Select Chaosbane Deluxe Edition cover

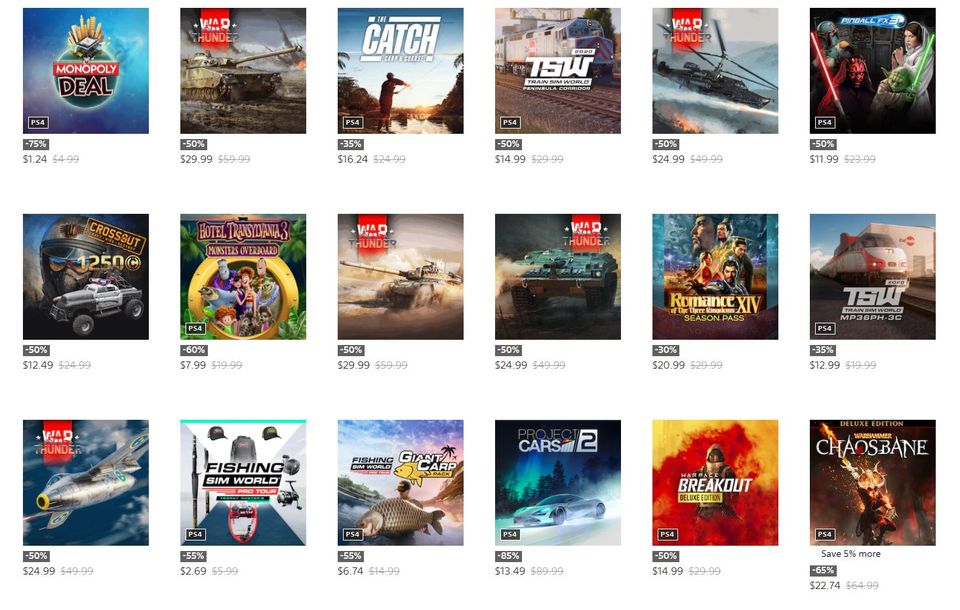click(872, 483)
